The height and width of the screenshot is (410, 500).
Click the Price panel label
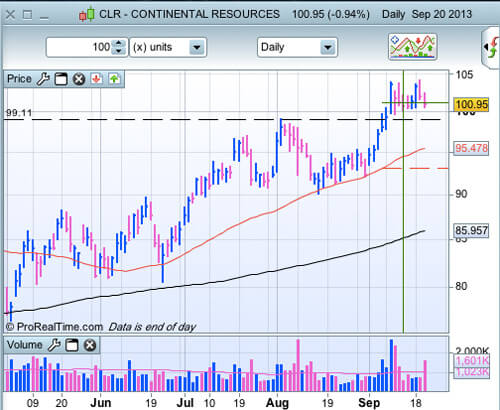[19, 79]
